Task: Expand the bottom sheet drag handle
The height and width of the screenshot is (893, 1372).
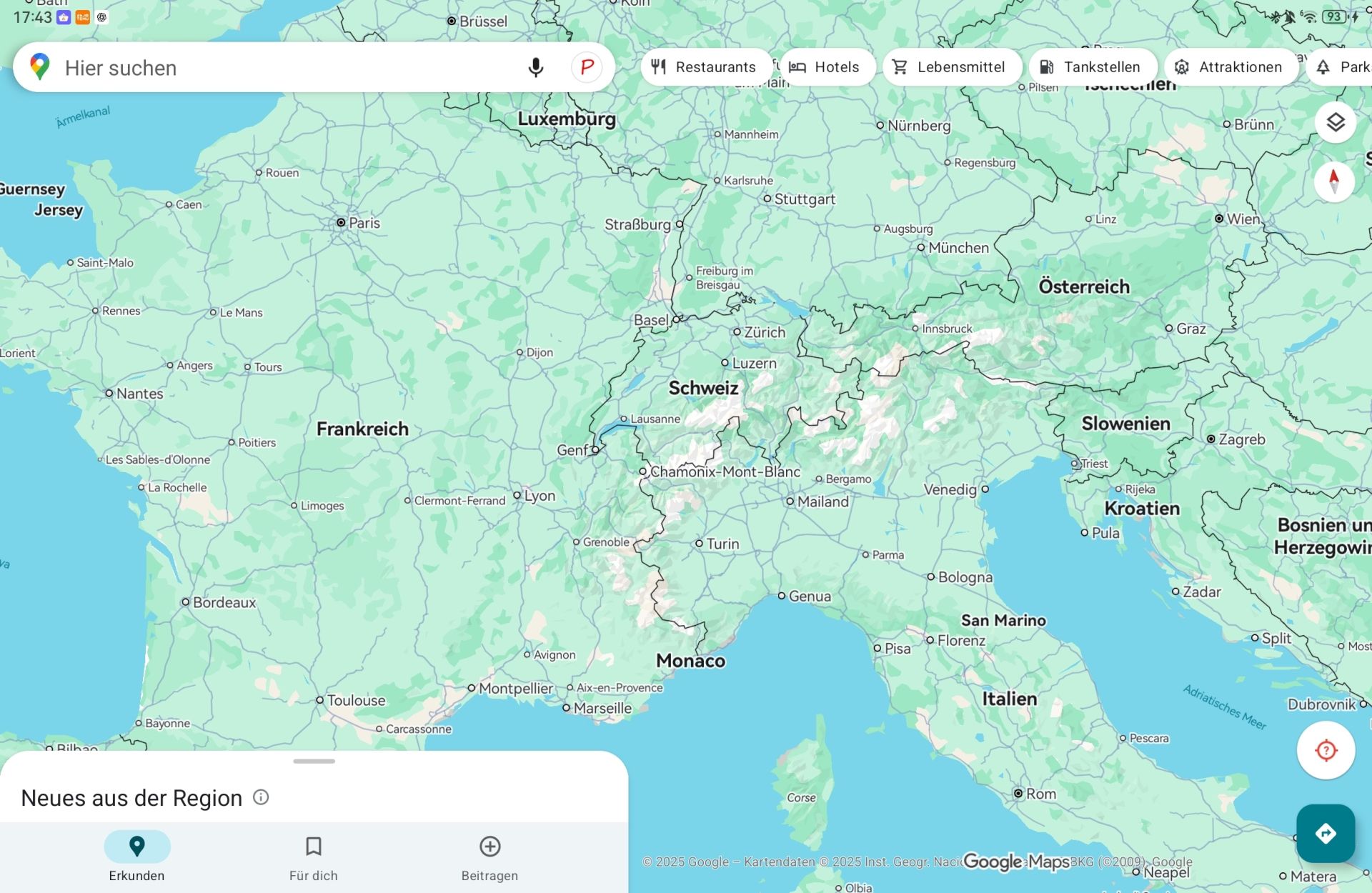Action: (314, 762)
